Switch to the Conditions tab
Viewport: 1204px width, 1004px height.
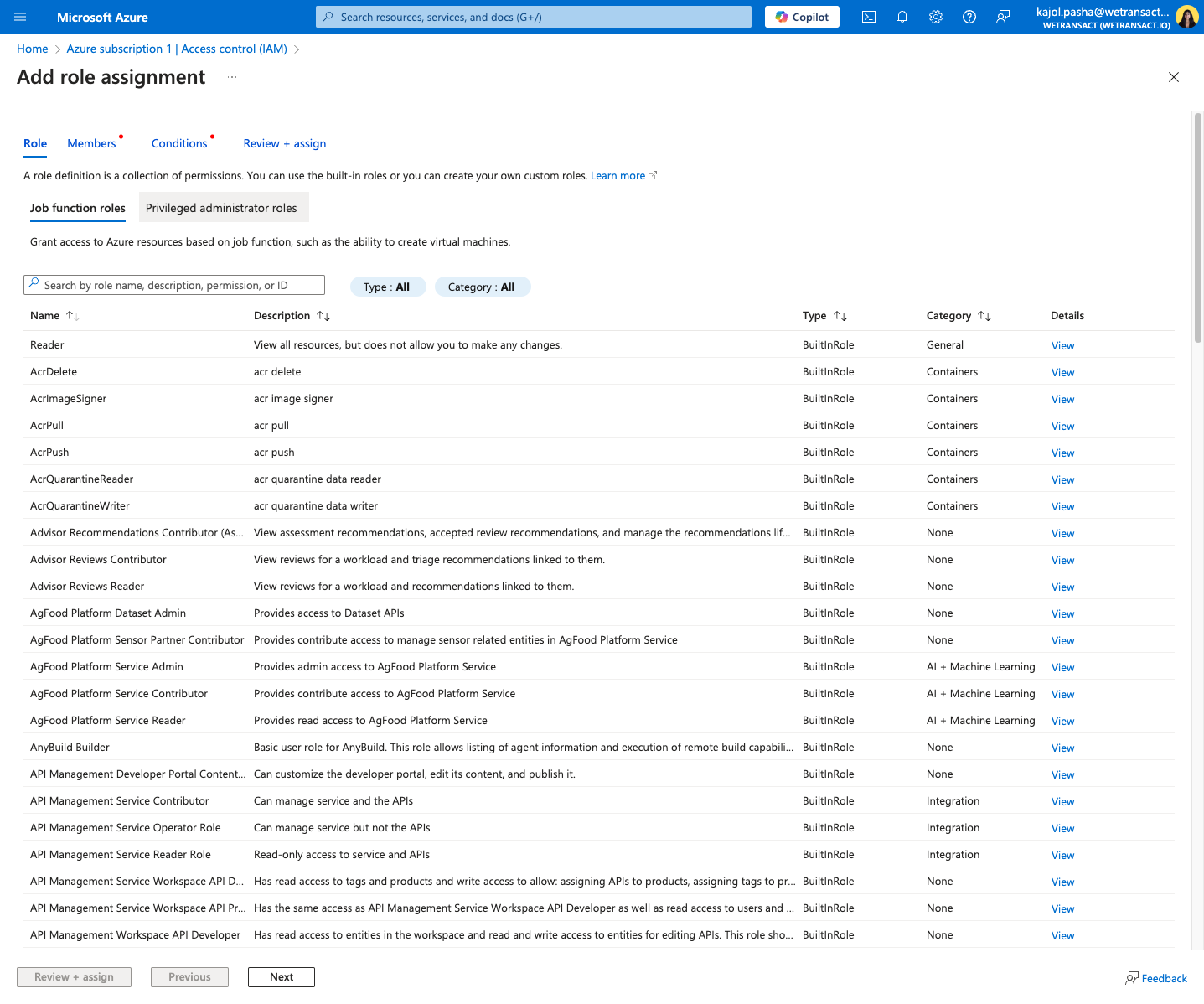[179, 143]
